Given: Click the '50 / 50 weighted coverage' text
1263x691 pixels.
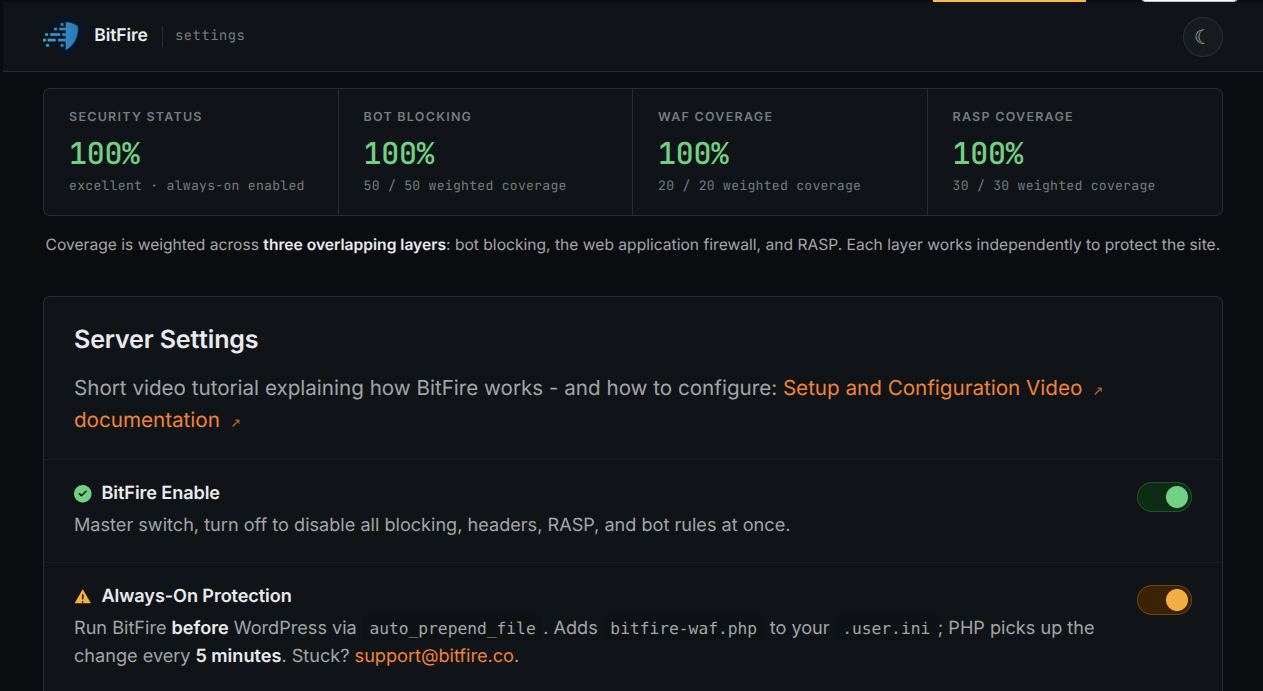Looking at the screenshot, I should coord(465,186).
